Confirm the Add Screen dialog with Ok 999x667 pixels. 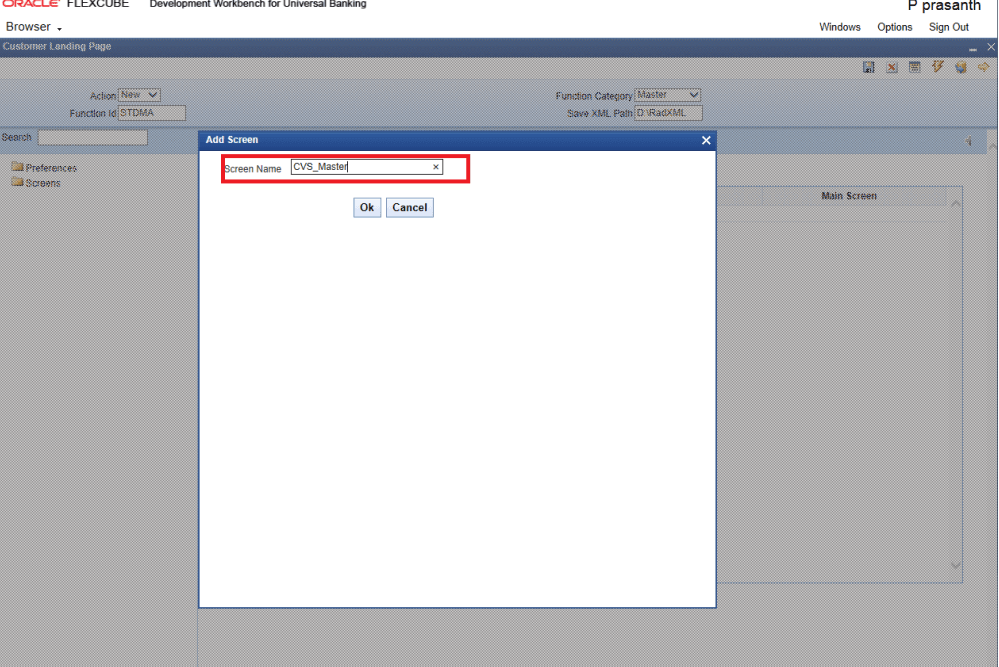pyautogui.click(x=367, y=207)
